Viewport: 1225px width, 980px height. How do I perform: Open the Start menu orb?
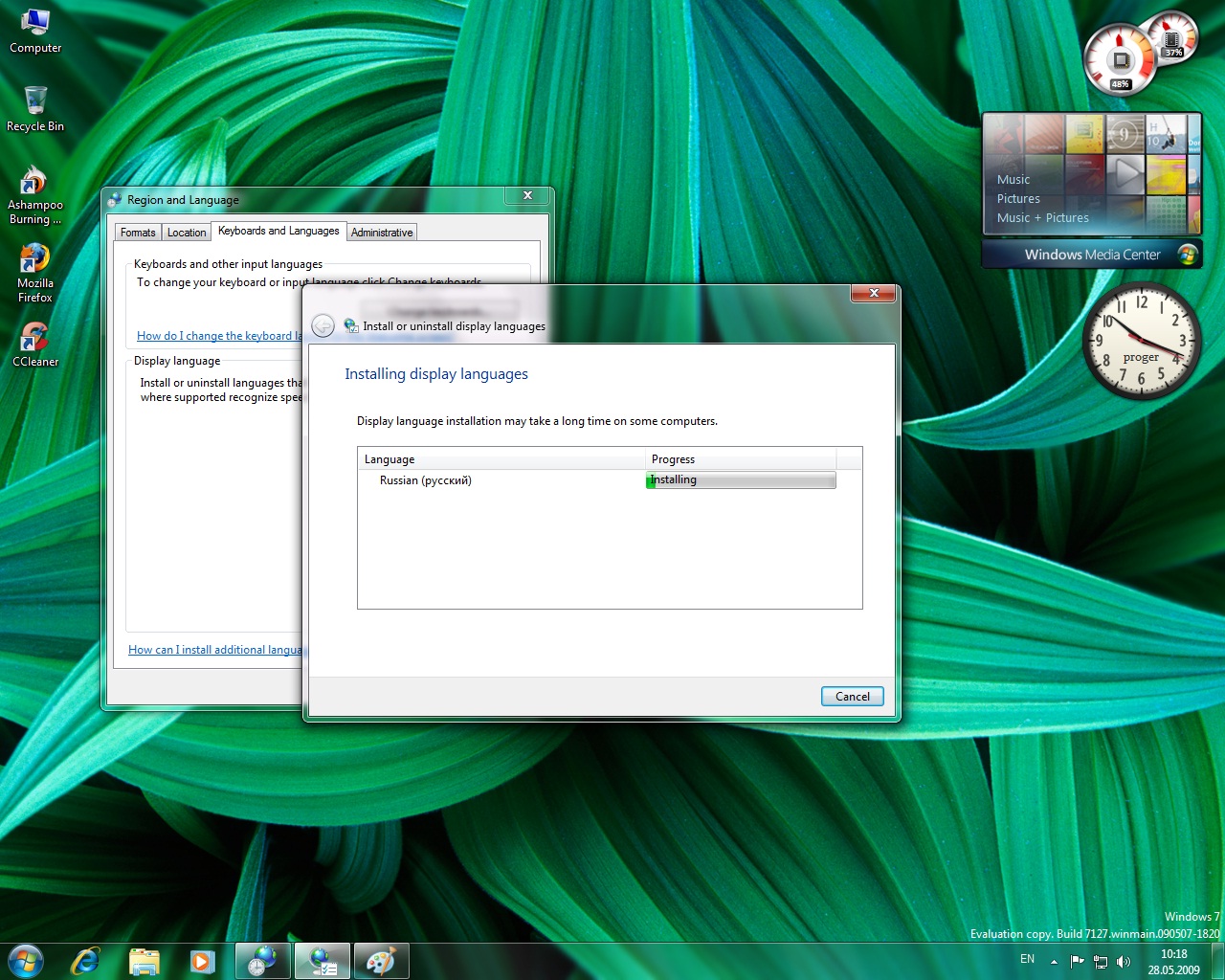pos(25,961)
